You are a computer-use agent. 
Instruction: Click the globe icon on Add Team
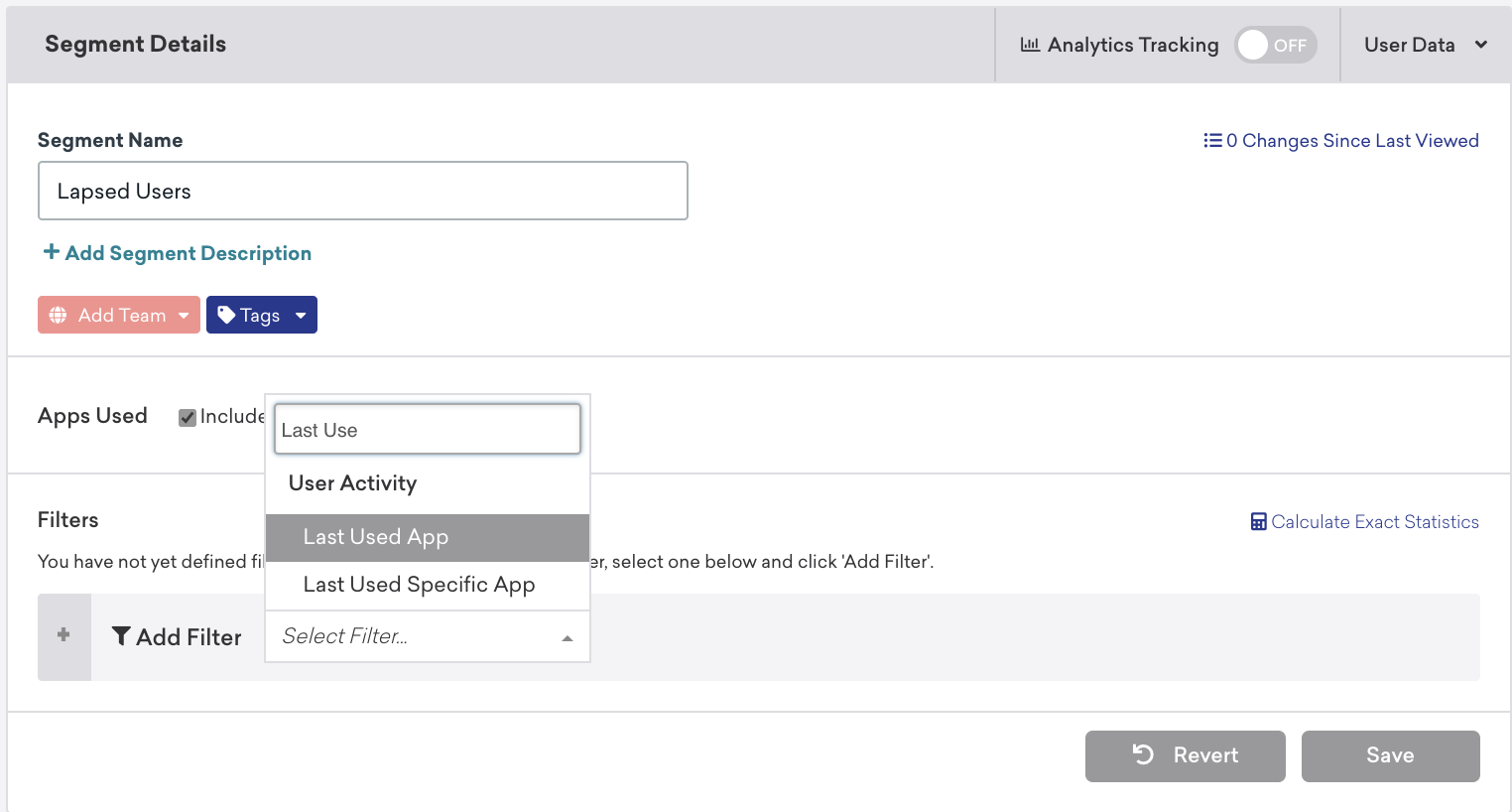click(x=59, y=315)
